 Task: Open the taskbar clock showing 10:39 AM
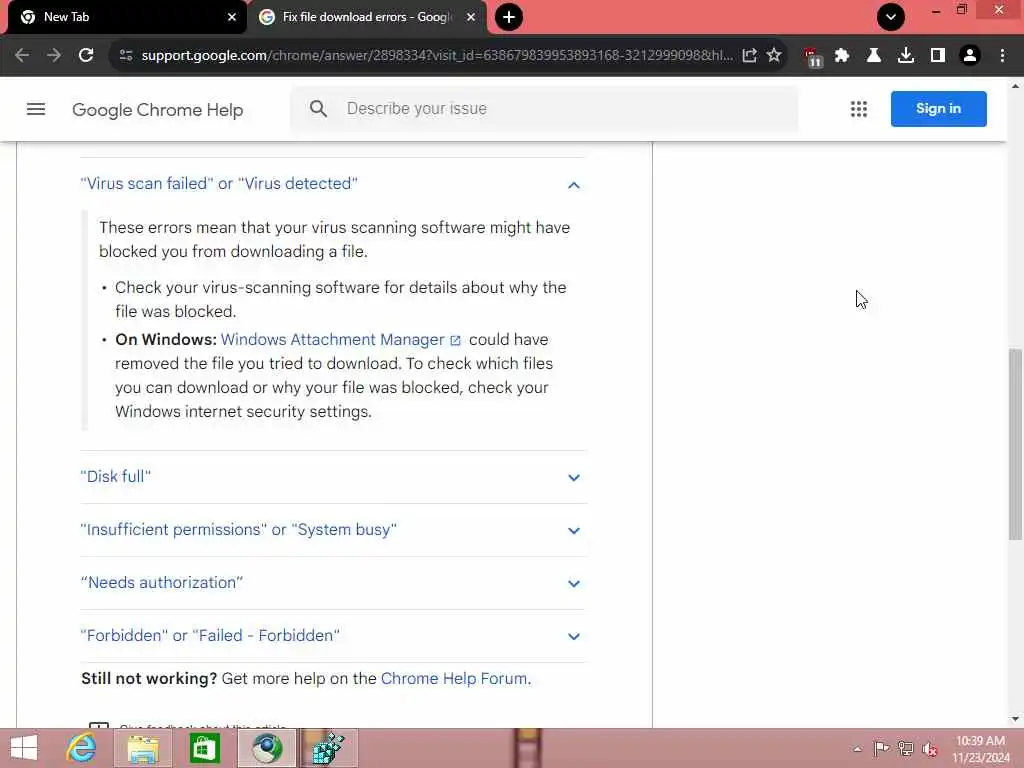(980, 749)
